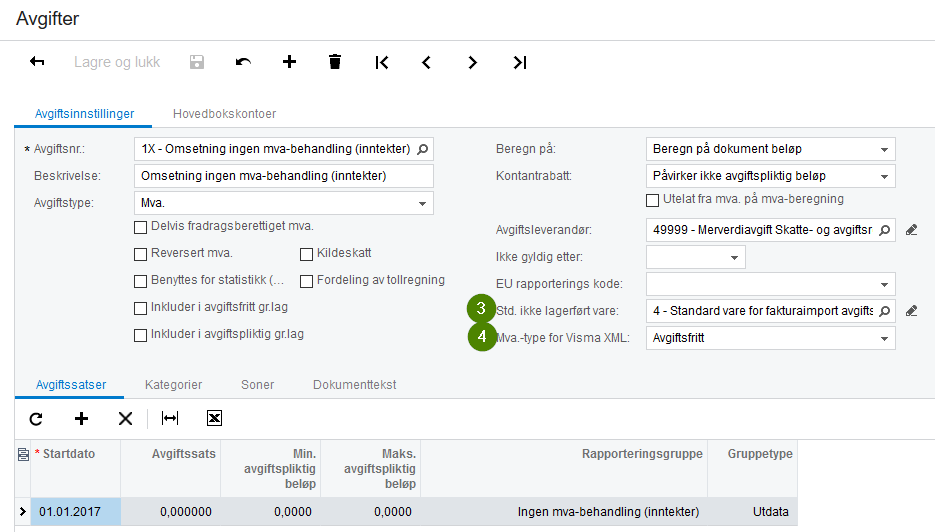Screen dimensions: 935x532
Task: Enable Inkluder i avgiftsfritt gr.lag
Action: pyautogui.click(x=141, y=308)
